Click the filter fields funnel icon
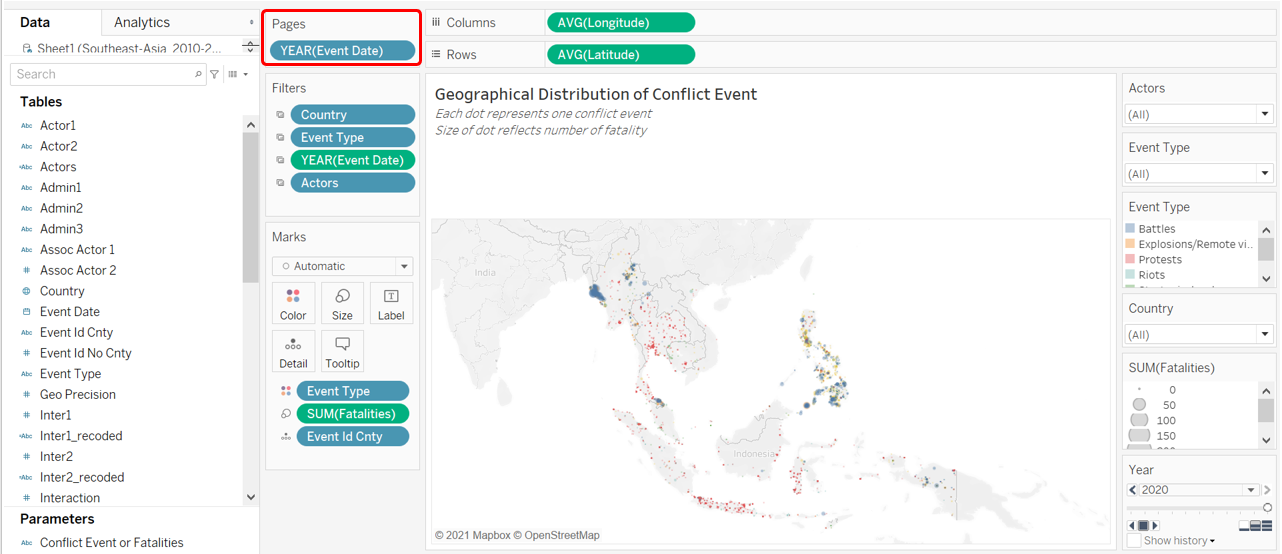 point(214,74)
